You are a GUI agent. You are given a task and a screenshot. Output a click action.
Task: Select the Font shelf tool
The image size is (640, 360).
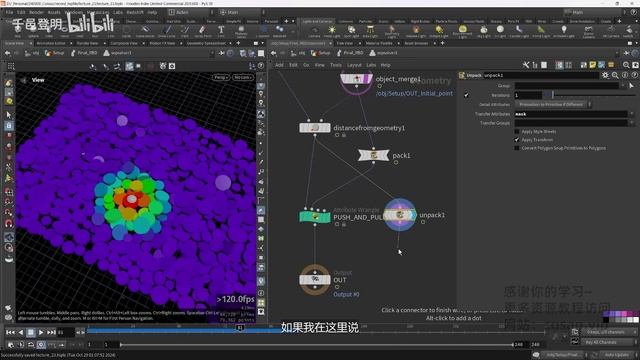coord(221,31)
